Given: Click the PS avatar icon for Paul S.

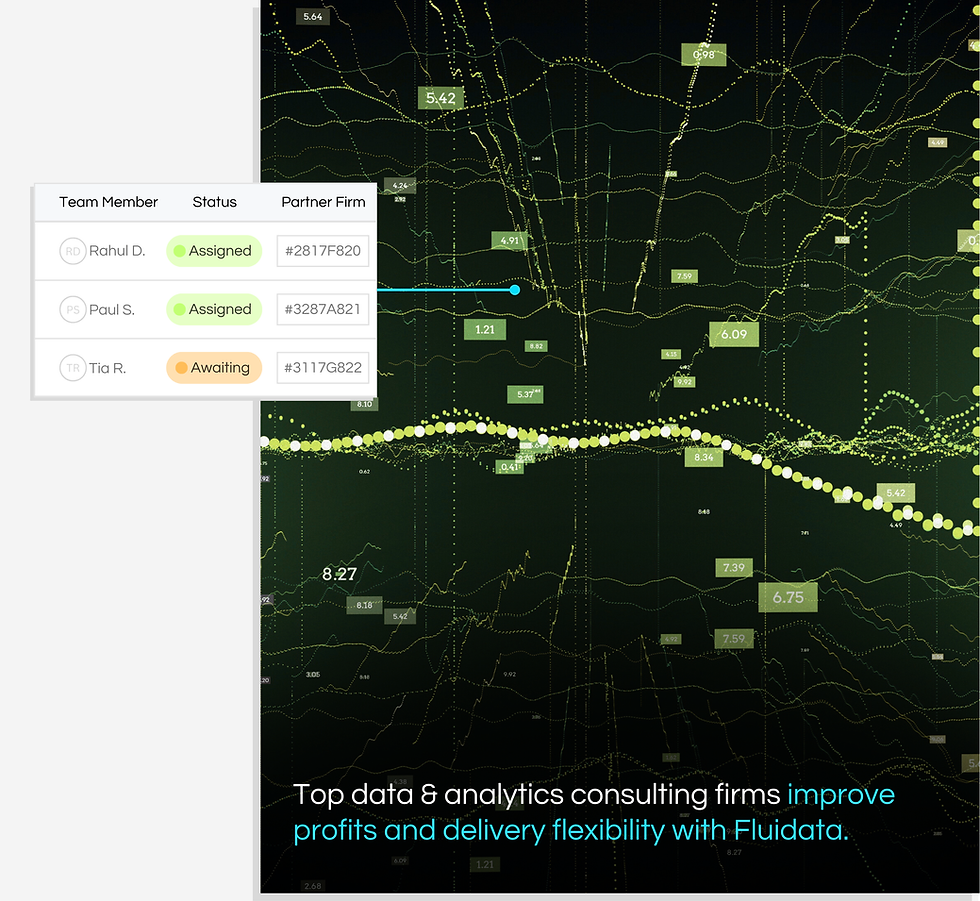Looking at the screenshot, I should pos(72,309).
